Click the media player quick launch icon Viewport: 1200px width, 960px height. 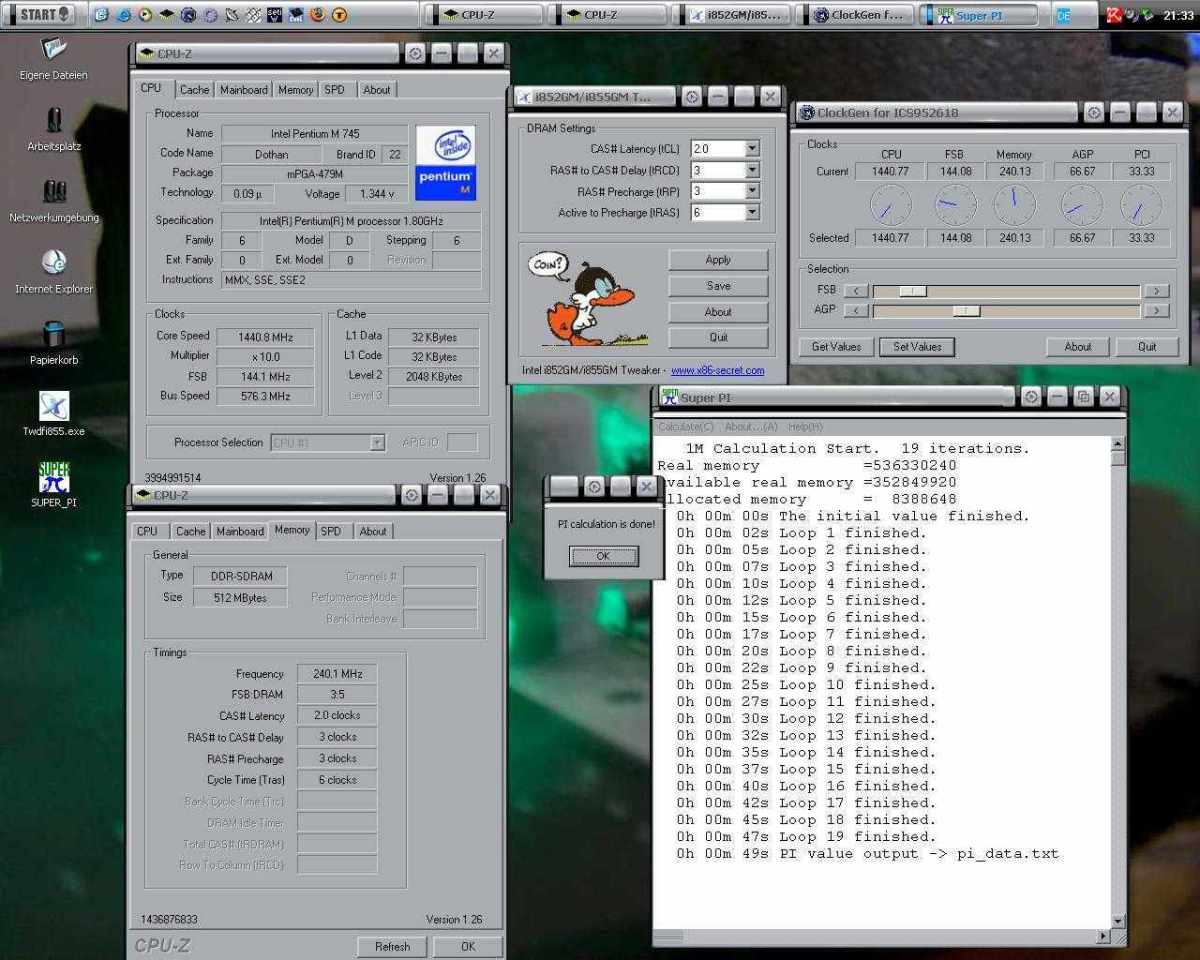(145, 15)
